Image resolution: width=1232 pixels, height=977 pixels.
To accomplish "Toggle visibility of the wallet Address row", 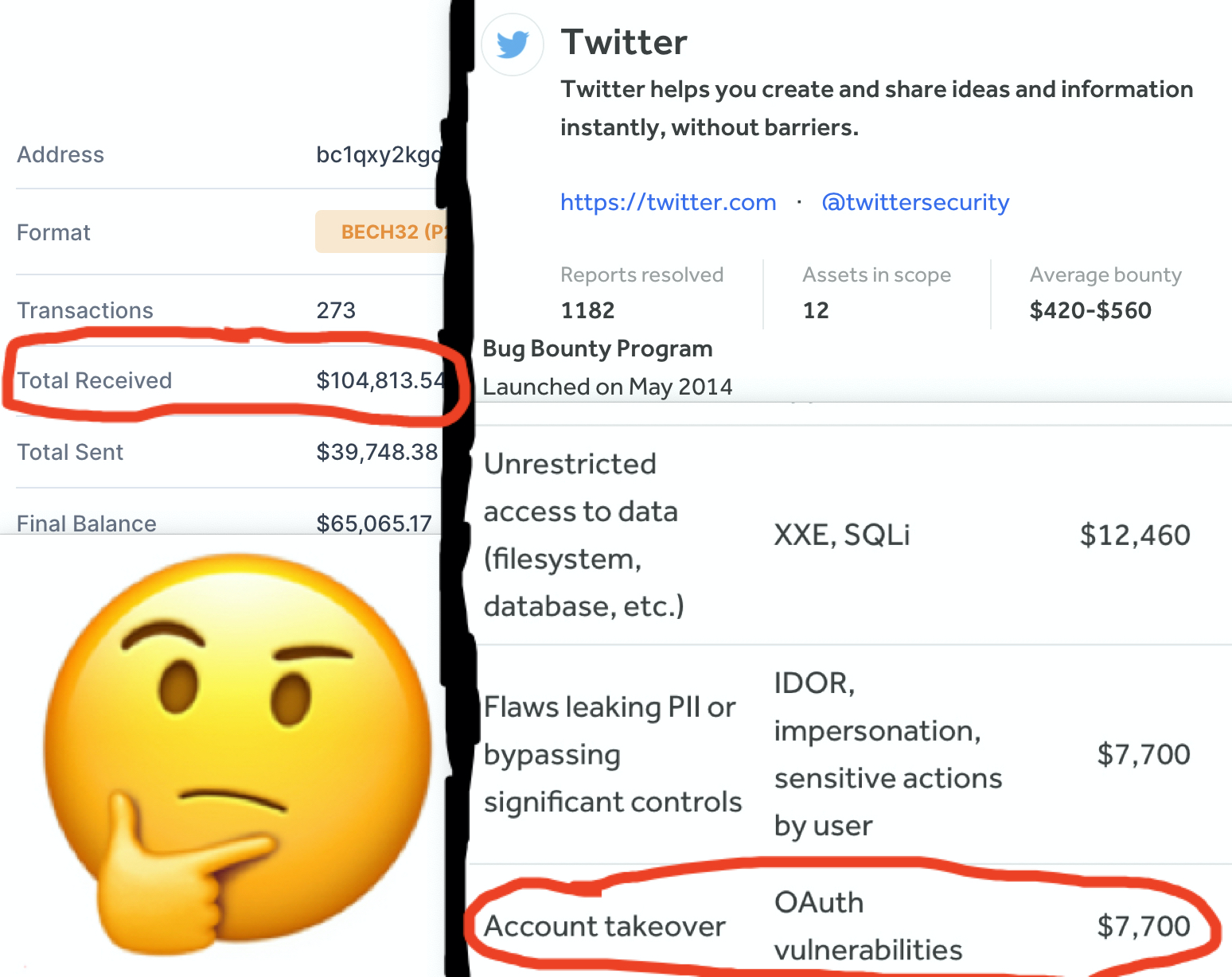I will [60, 154].
